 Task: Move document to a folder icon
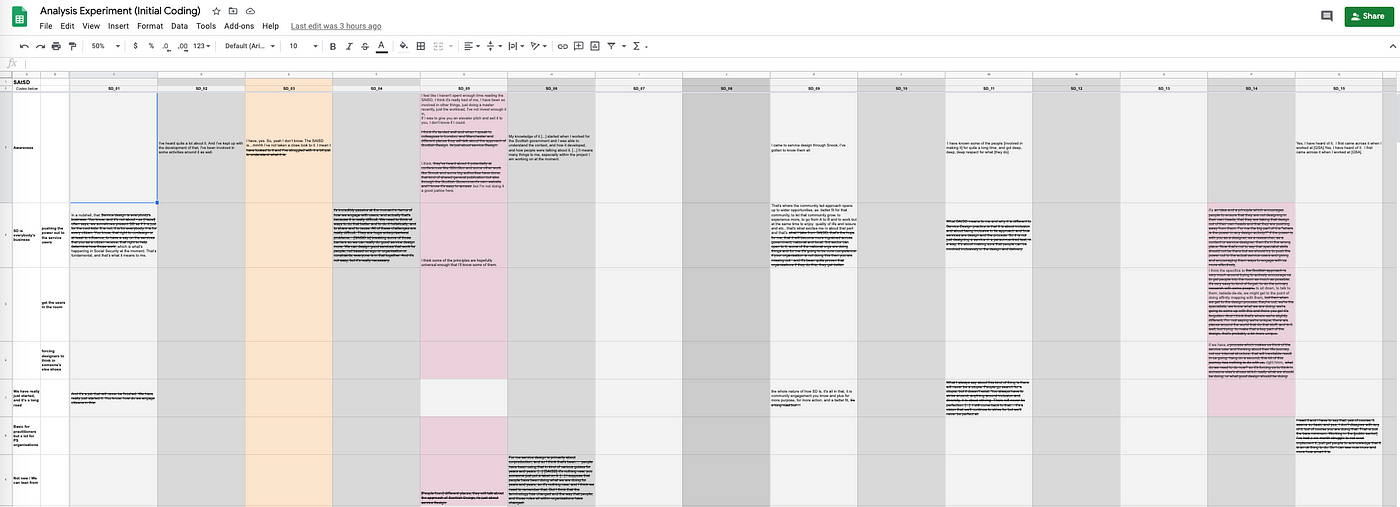(x=233, y=11)
